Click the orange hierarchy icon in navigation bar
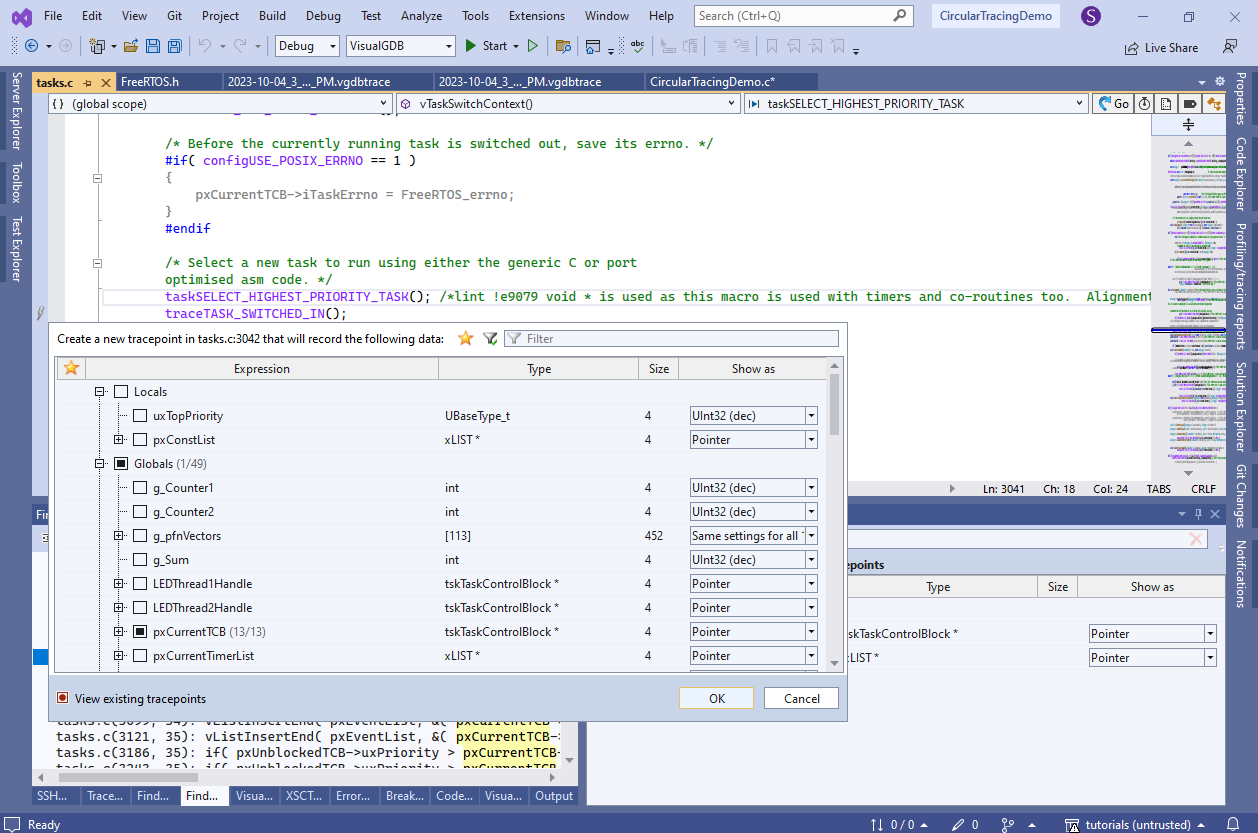 click(1214, 103)
